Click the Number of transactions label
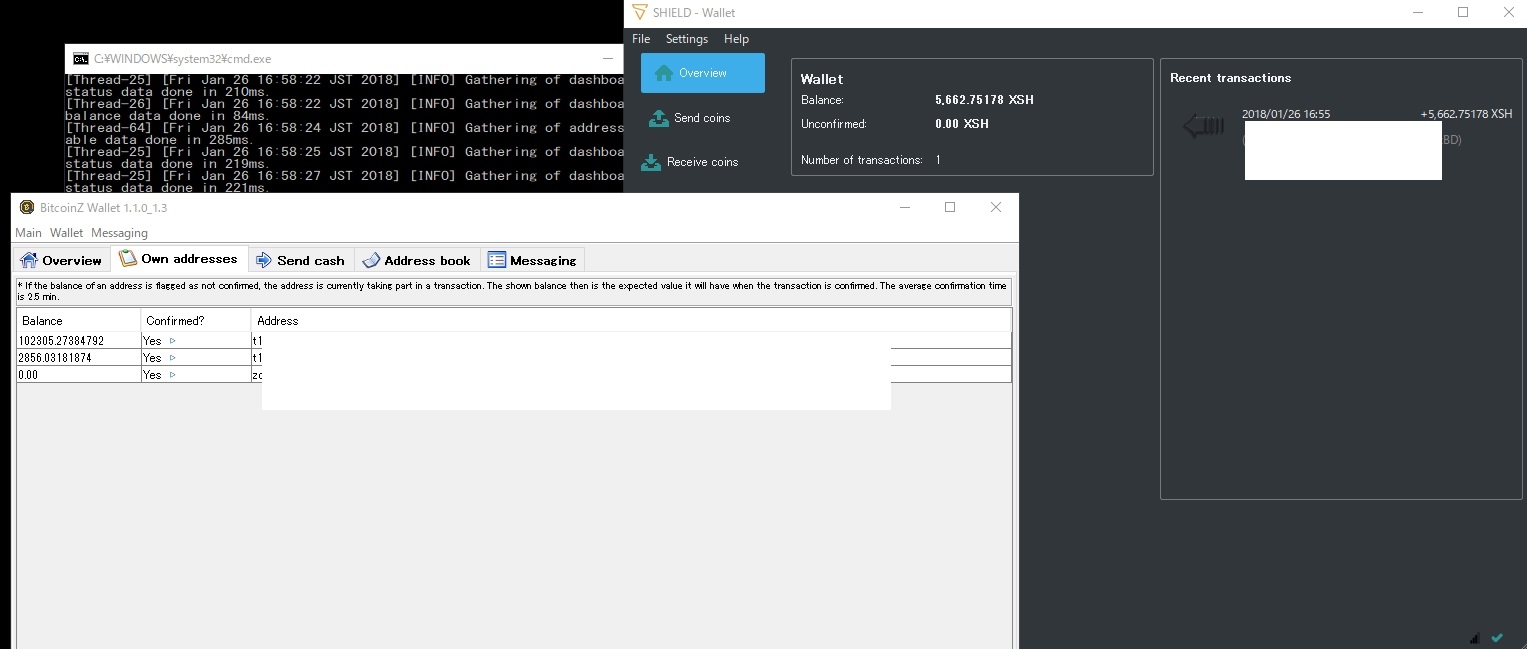The height and width of the screenshot is (649, 1527). pos(861,160)
